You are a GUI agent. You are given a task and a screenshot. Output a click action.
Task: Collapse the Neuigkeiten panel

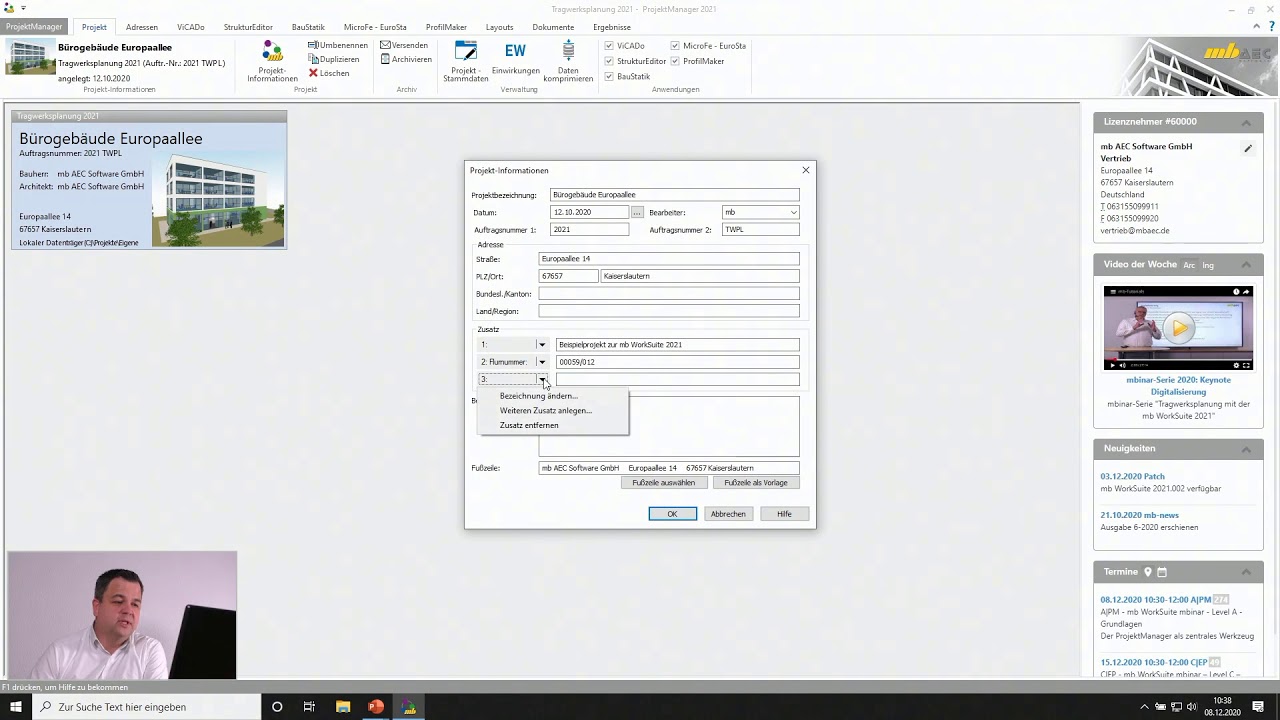(x=1246, y=449)
